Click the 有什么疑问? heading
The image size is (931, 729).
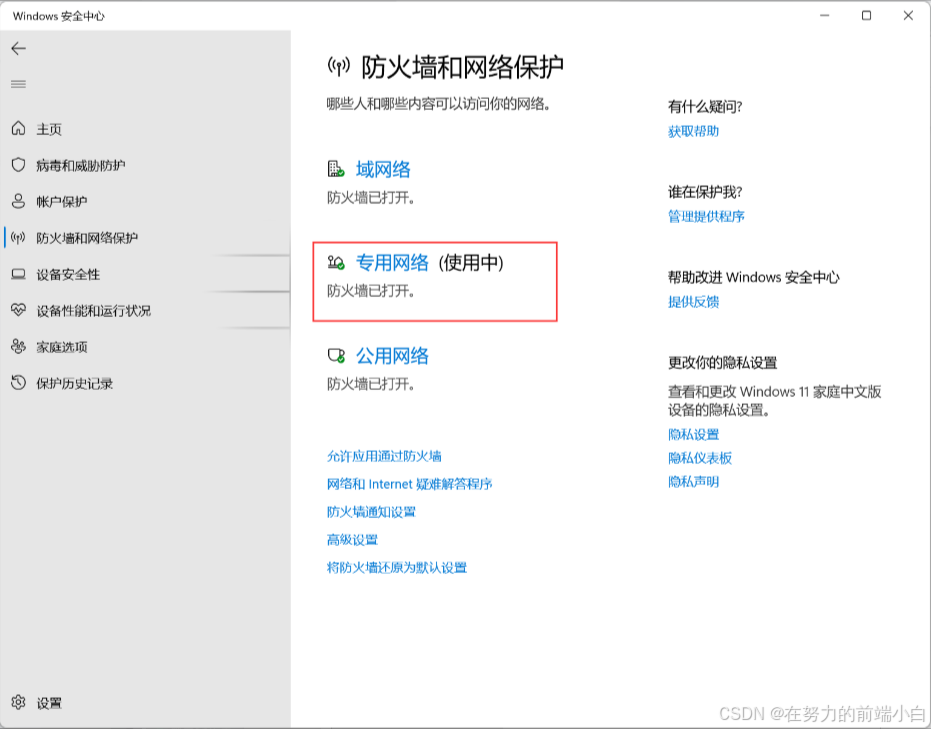(x=705, y=107)
